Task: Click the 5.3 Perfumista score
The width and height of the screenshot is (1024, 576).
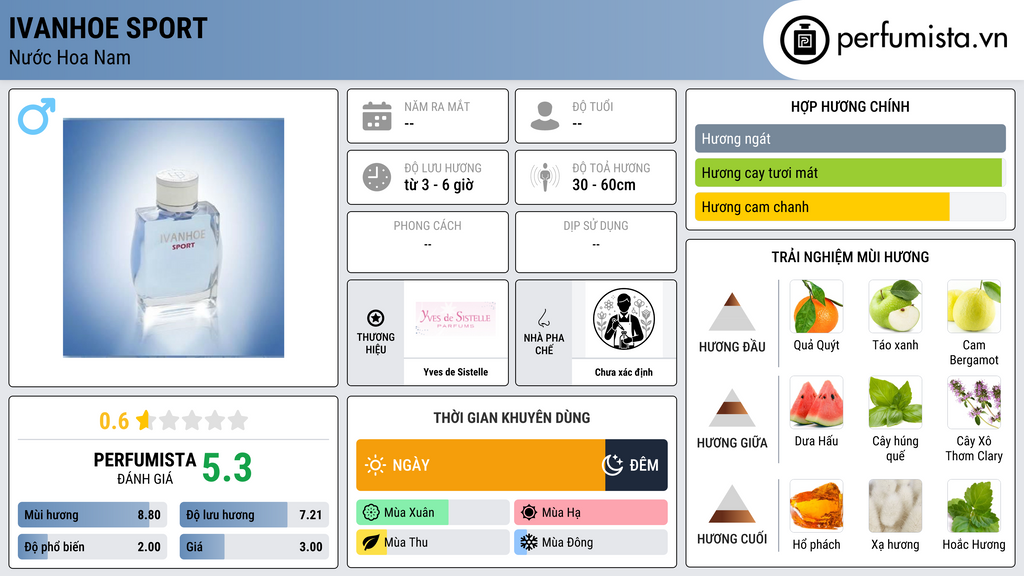Action: pyautogui.click(x=227, y=468)
